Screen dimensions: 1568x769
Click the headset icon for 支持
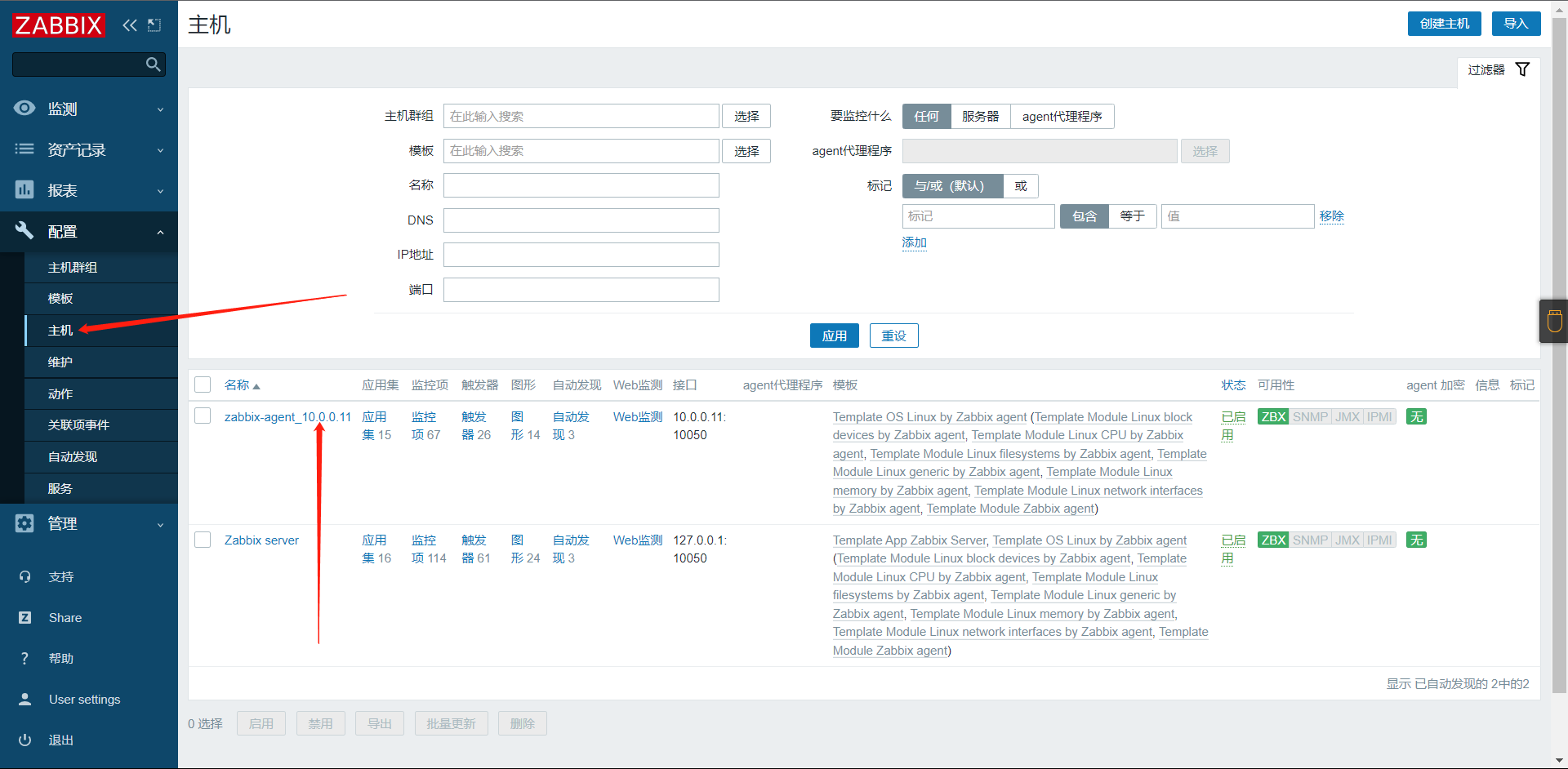click(x=24, y=577)
